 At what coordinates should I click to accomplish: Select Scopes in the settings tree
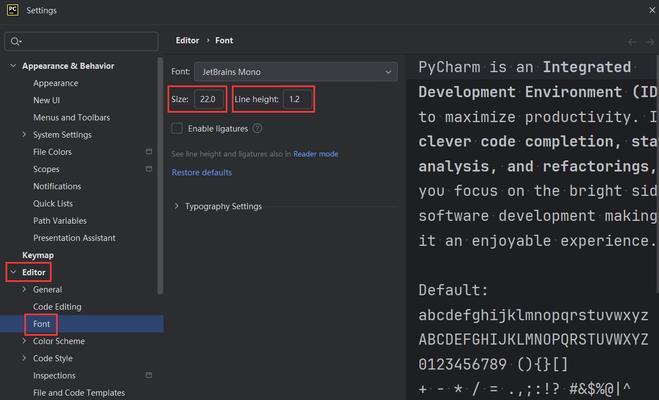click(46, 169)
